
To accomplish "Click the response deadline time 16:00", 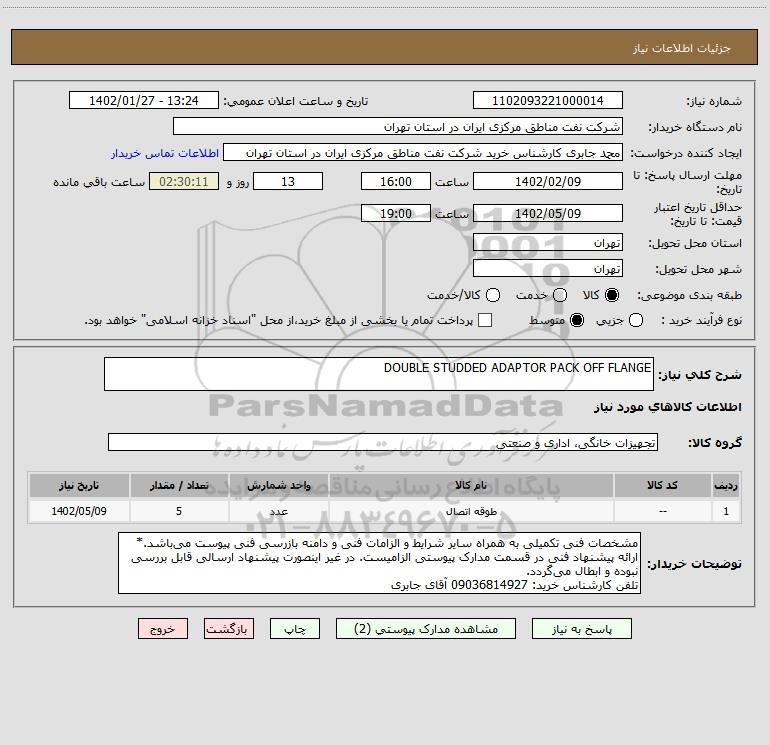I will click(396, 181).
